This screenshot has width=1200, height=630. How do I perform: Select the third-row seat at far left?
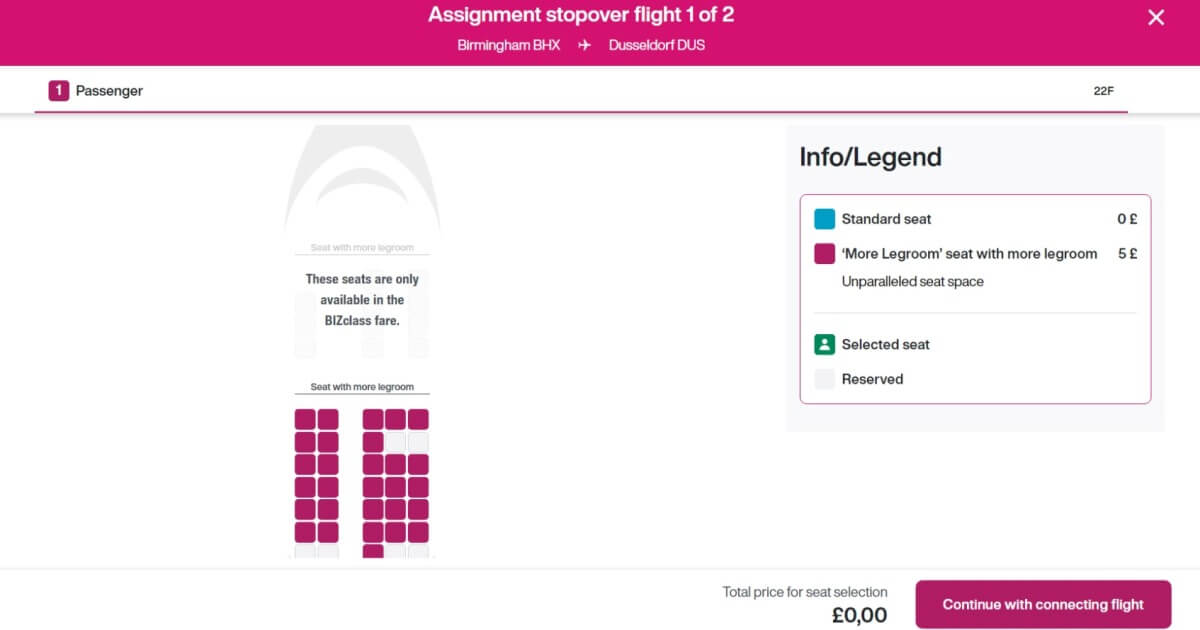coord(305,464)
